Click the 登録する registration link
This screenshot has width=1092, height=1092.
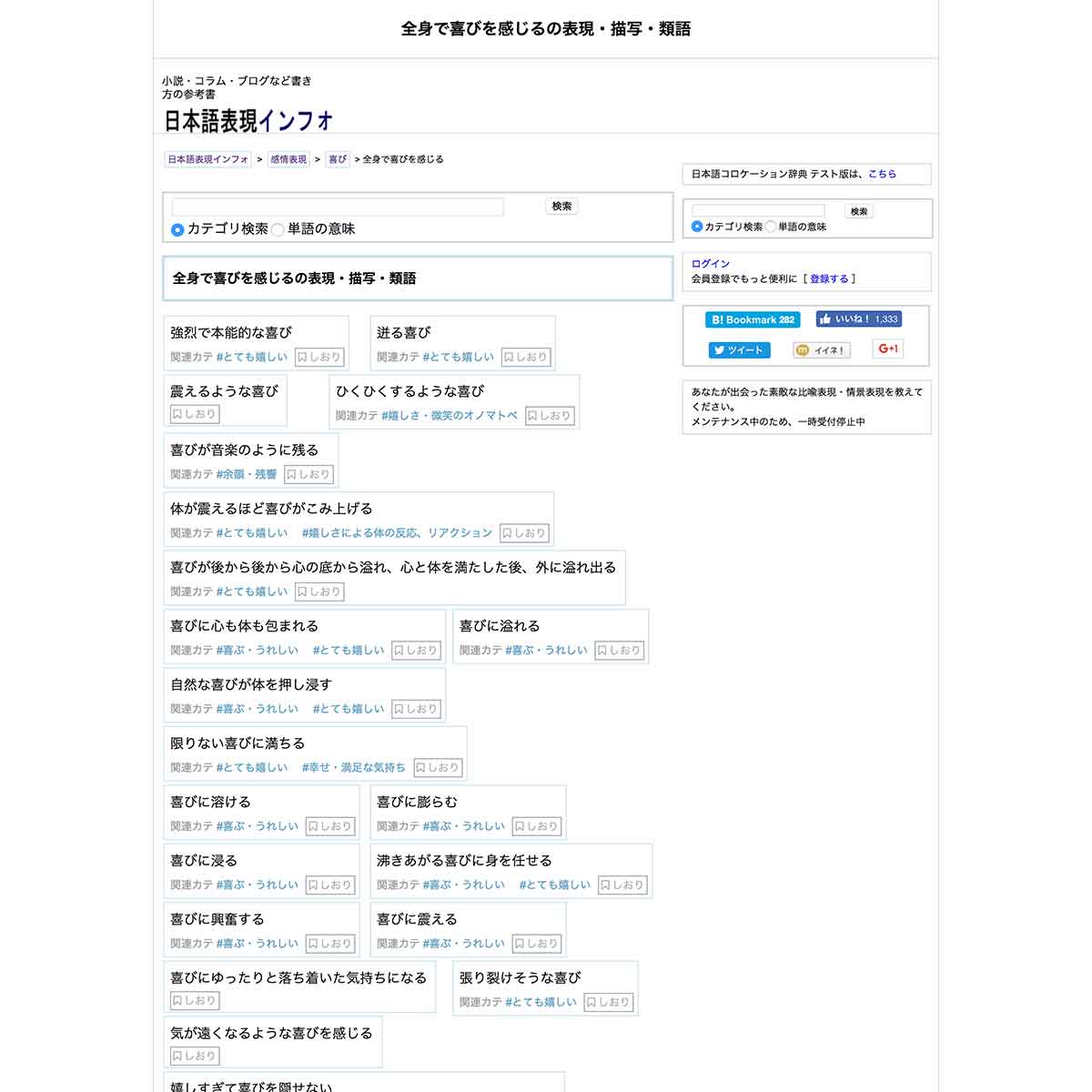(x=830, y=278)
